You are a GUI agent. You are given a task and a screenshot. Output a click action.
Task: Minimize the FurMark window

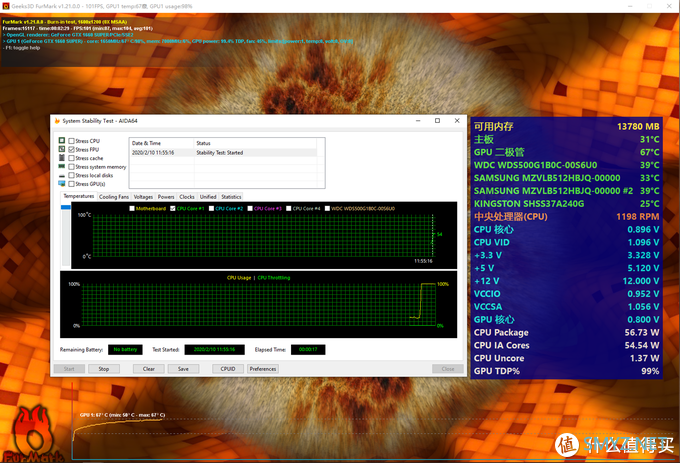tap(630, 6)
